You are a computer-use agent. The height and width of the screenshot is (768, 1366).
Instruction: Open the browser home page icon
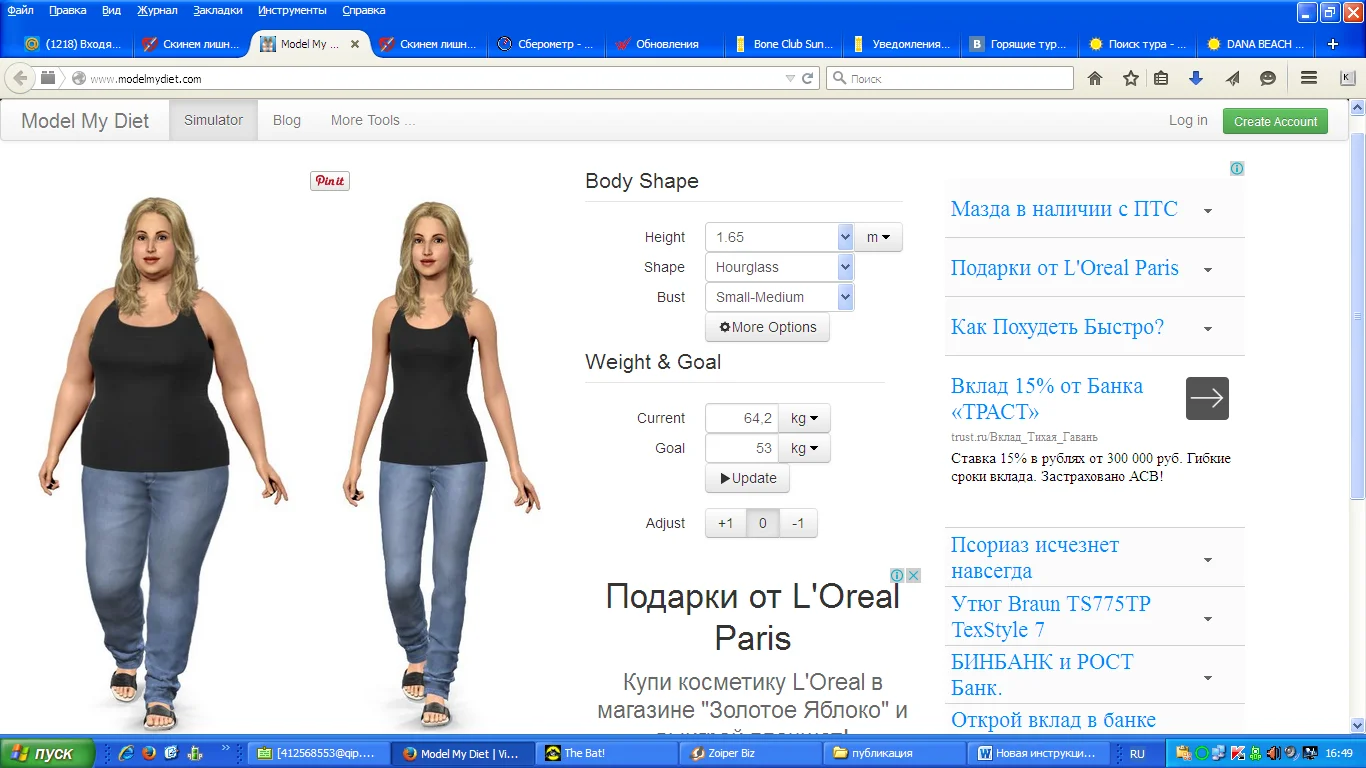1095,78
